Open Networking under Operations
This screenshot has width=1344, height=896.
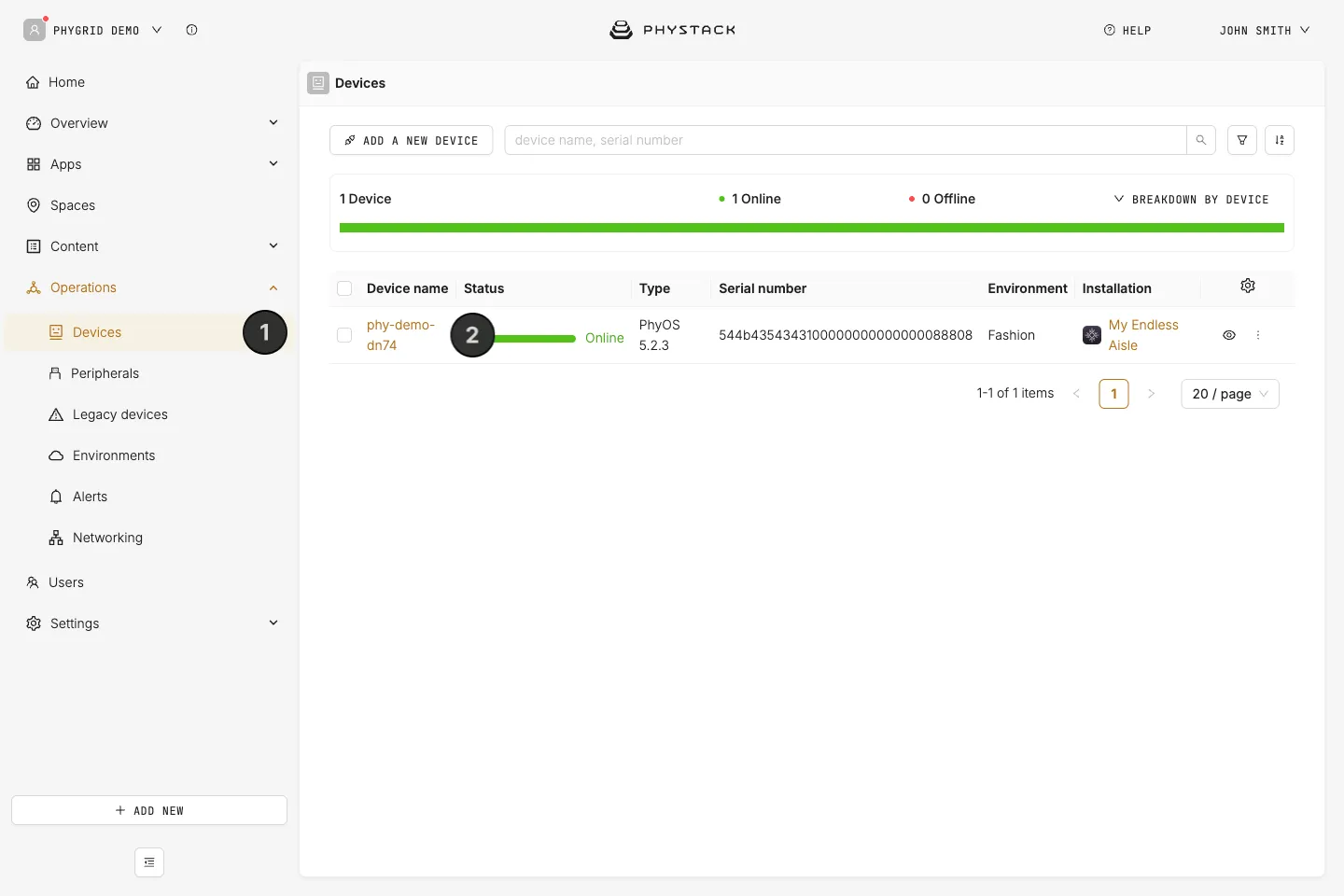149,538
